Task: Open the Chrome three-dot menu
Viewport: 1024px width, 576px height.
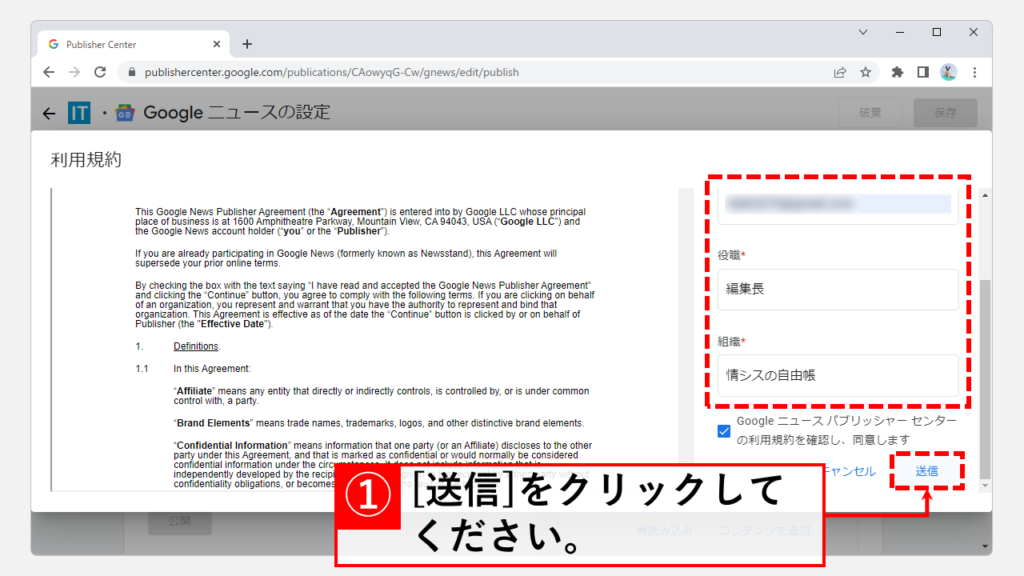Action: (975, 72)
